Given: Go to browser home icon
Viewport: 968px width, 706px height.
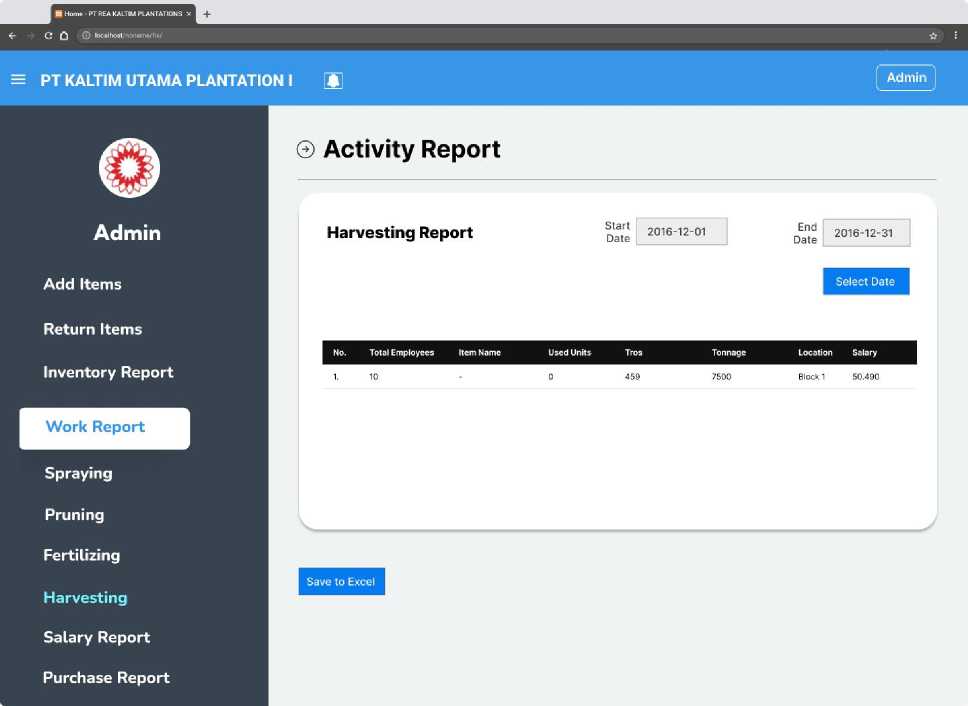Looking at the screenshot, I should tap(64, 36).
